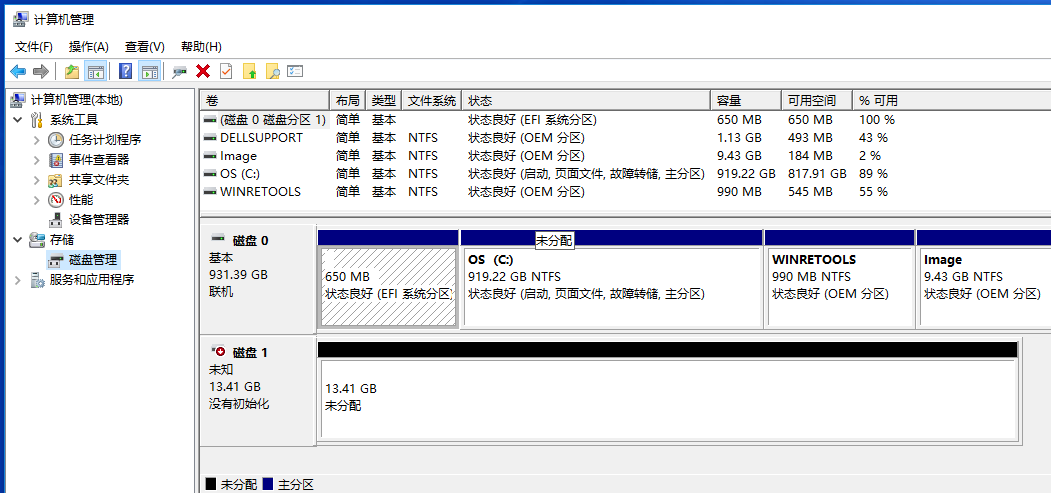Sort by the 容量 column header
This screenshot has width=1051, height=493.
[746, 100]
